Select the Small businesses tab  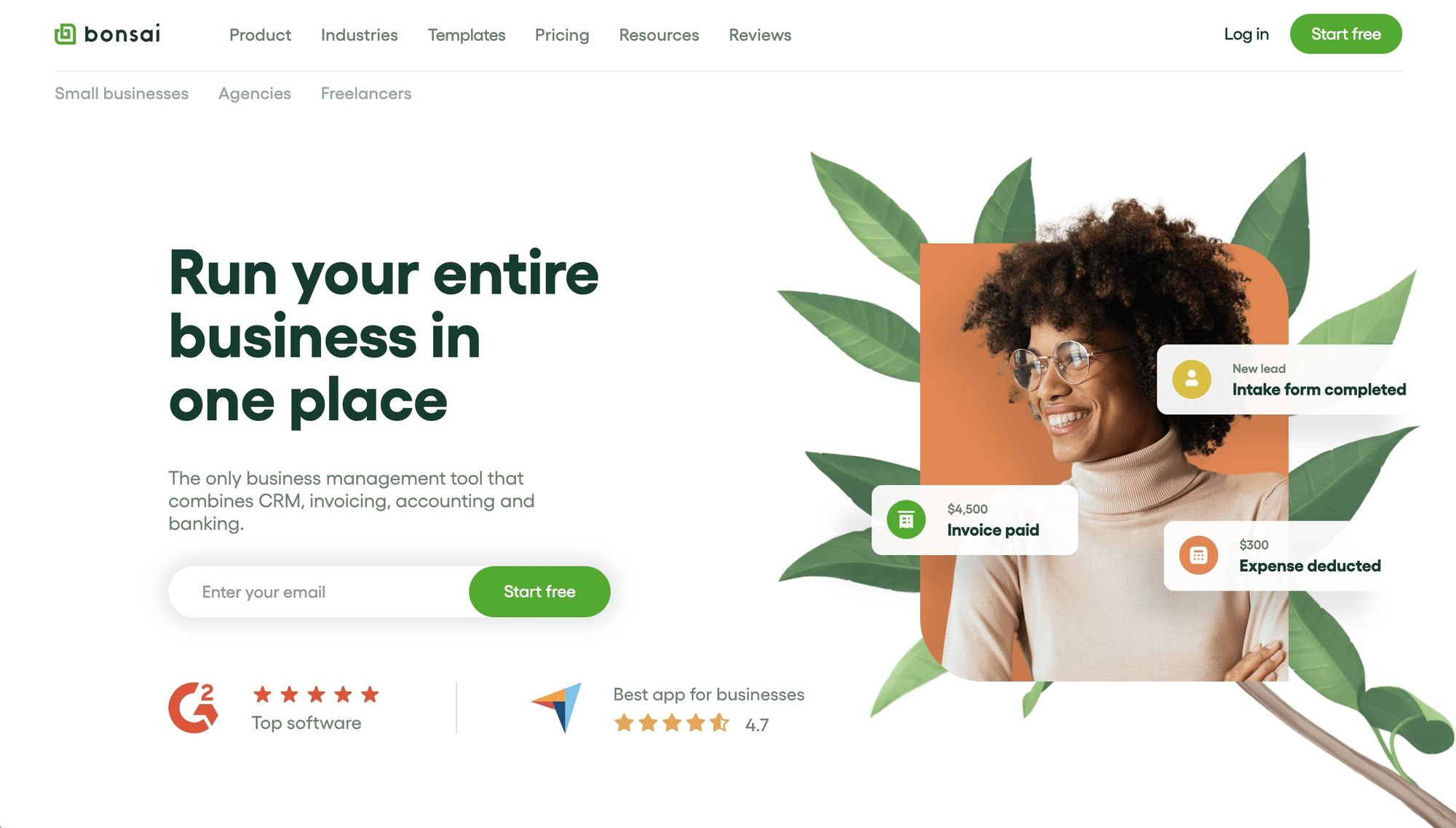(x=122, y=93)
